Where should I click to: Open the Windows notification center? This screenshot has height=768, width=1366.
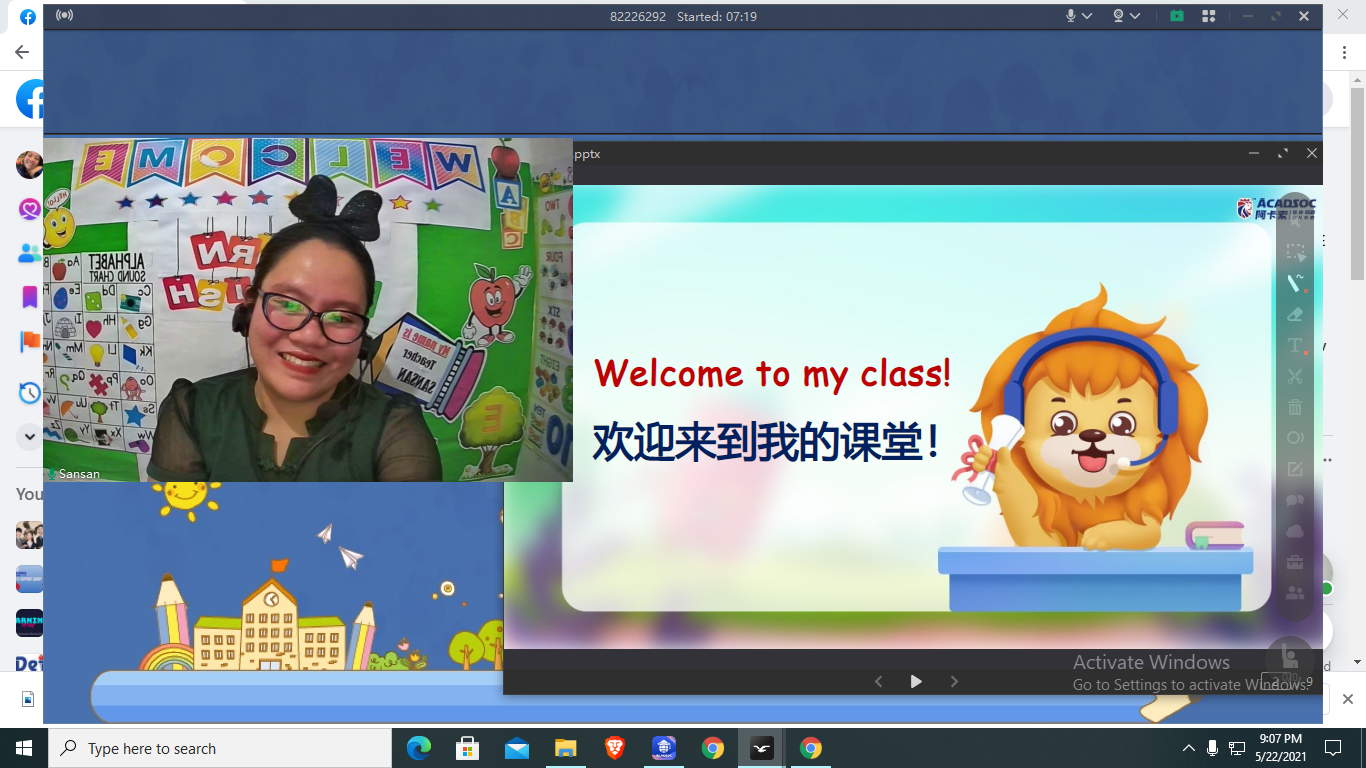[1333, 748]
